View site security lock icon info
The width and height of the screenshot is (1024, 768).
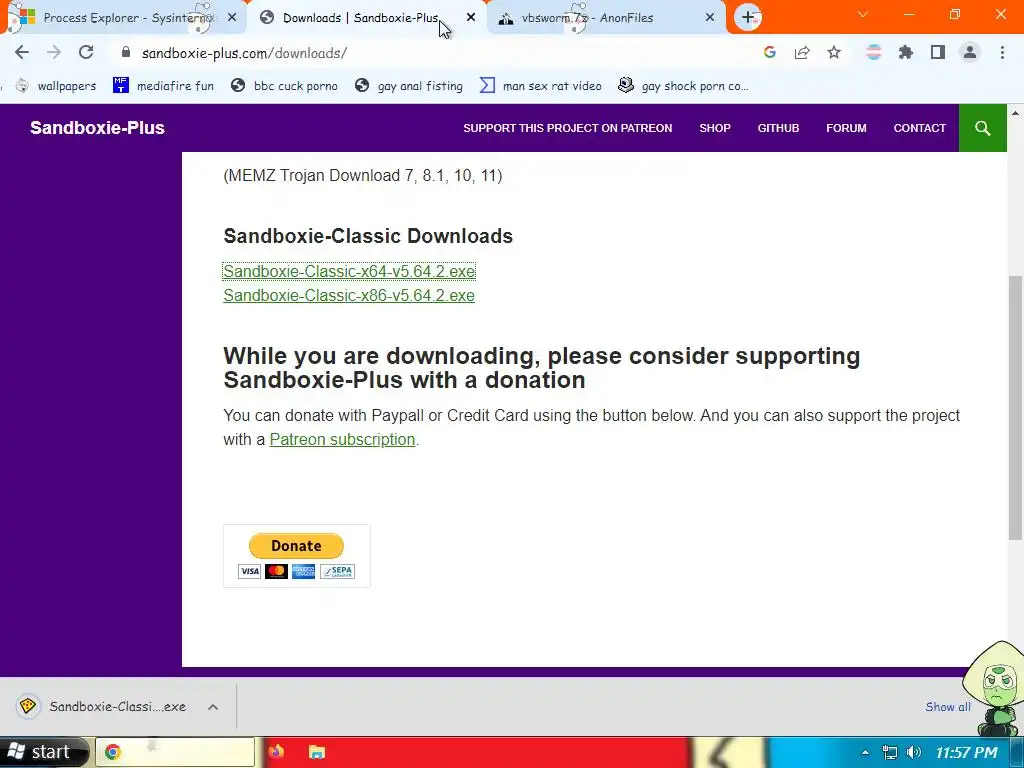point(126,53)
